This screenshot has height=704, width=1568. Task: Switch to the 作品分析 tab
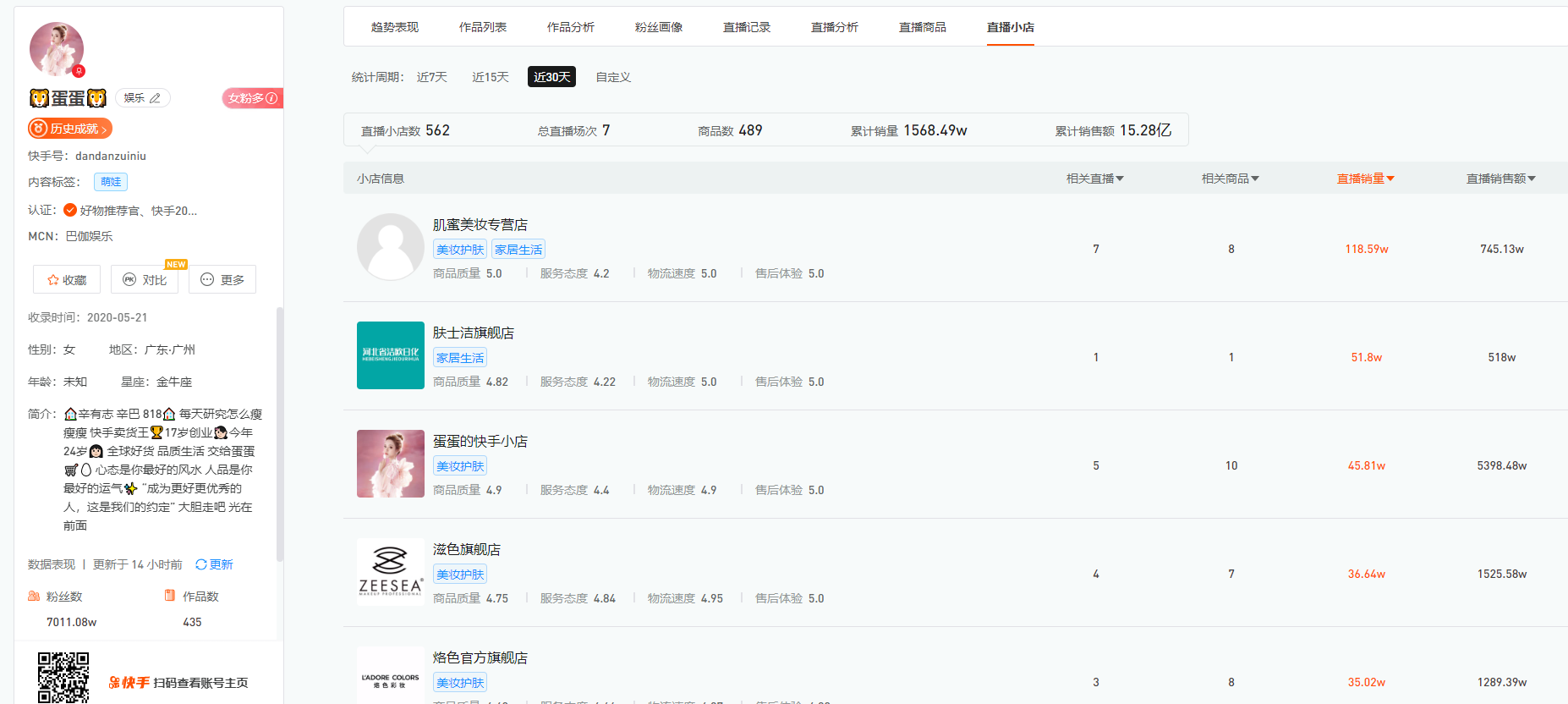pos(571,27)
